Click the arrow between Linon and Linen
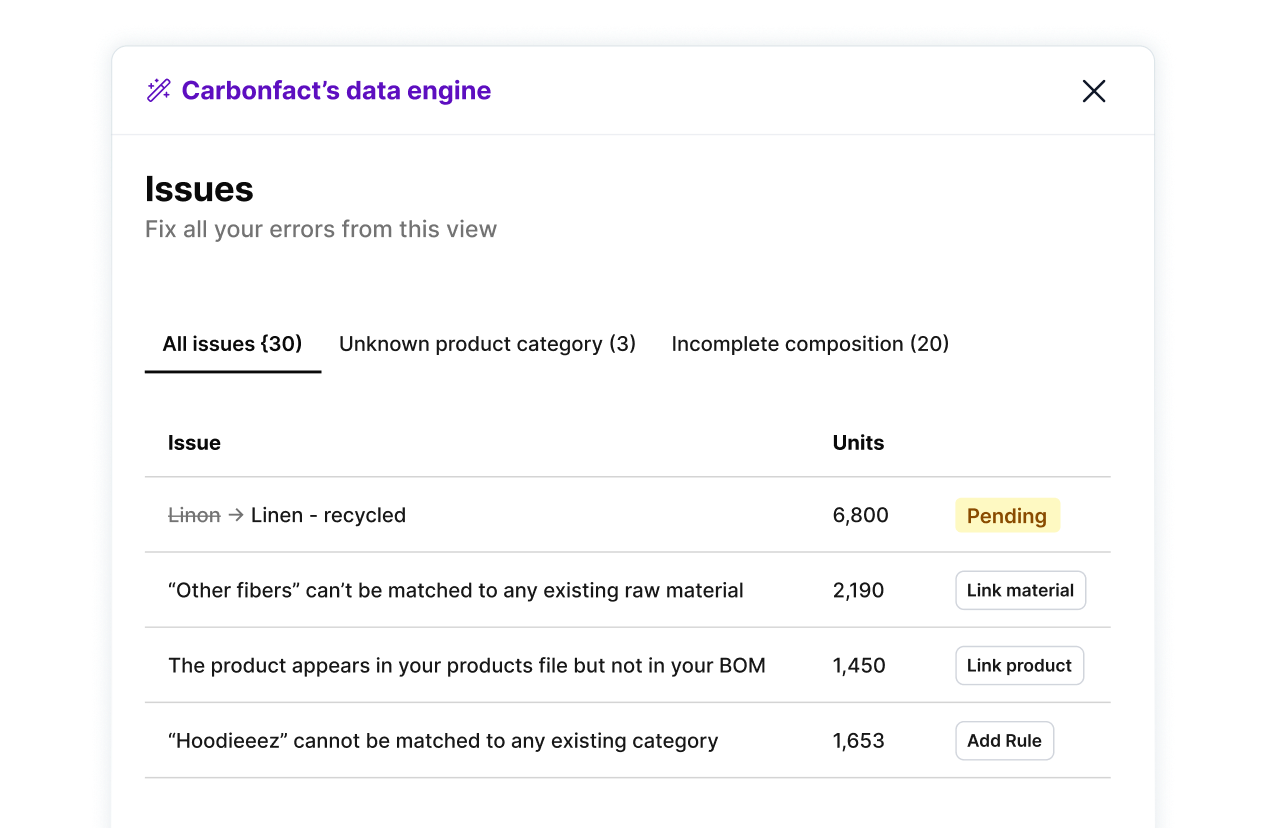This screenshot has height=828, width=1269. (236, 516)
